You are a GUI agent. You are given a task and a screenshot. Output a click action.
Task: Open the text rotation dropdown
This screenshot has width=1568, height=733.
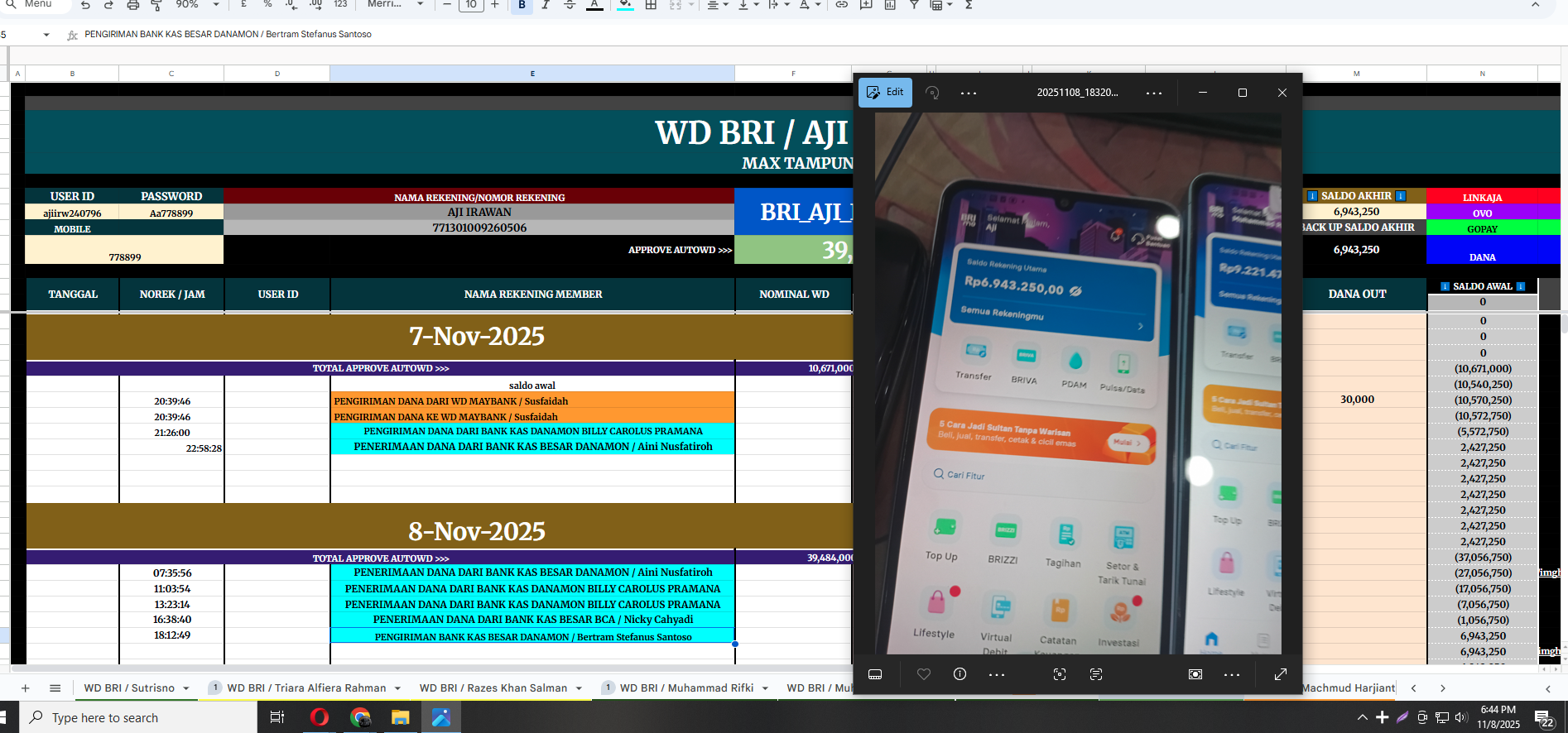point(809,5)
